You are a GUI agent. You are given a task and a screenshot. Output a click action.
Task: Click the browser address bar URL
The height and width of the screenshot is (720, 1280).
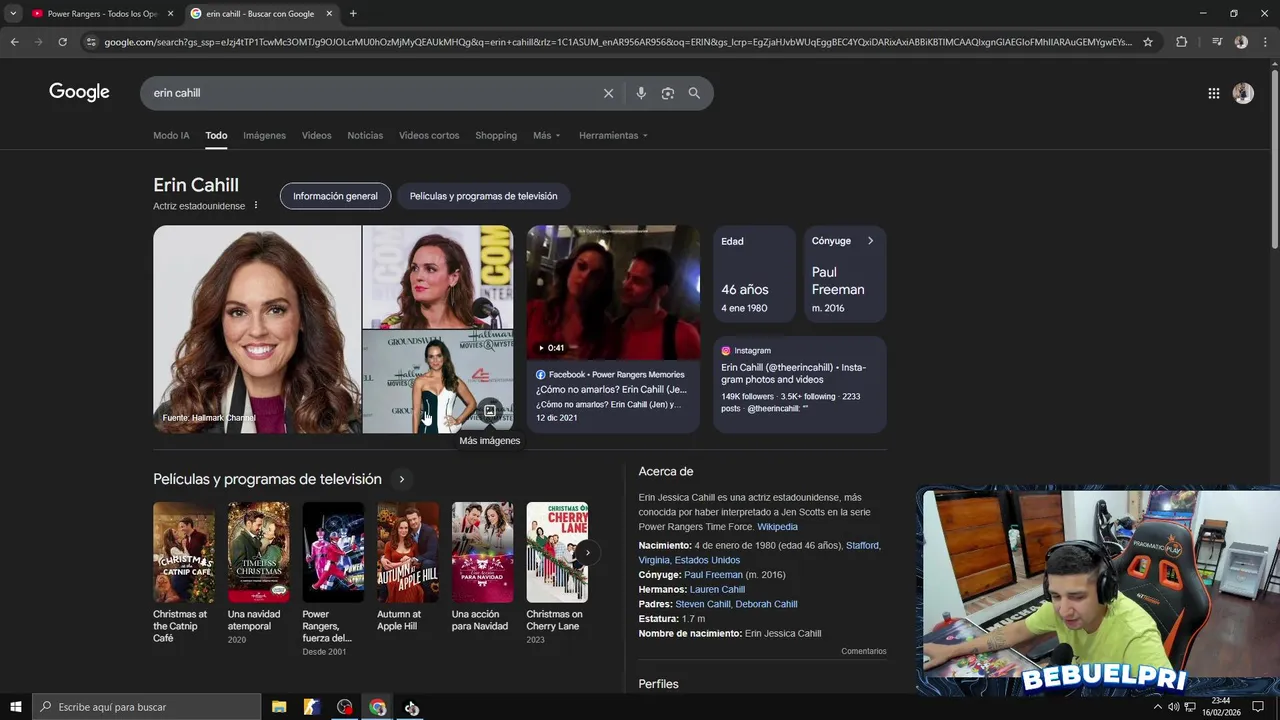[618, 42]
